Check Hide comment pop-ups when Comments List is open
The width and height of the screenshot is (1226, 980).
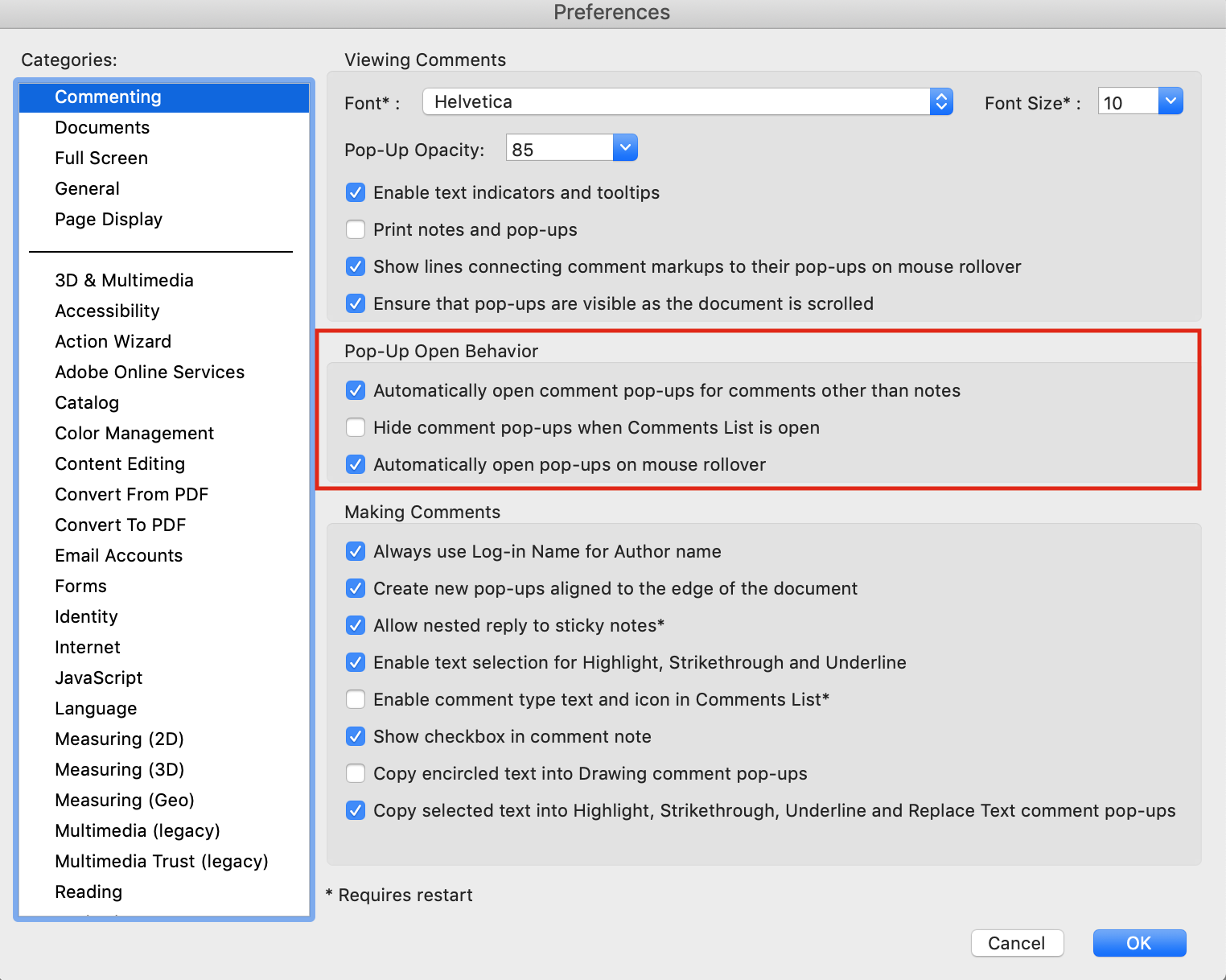pos(356,427)
